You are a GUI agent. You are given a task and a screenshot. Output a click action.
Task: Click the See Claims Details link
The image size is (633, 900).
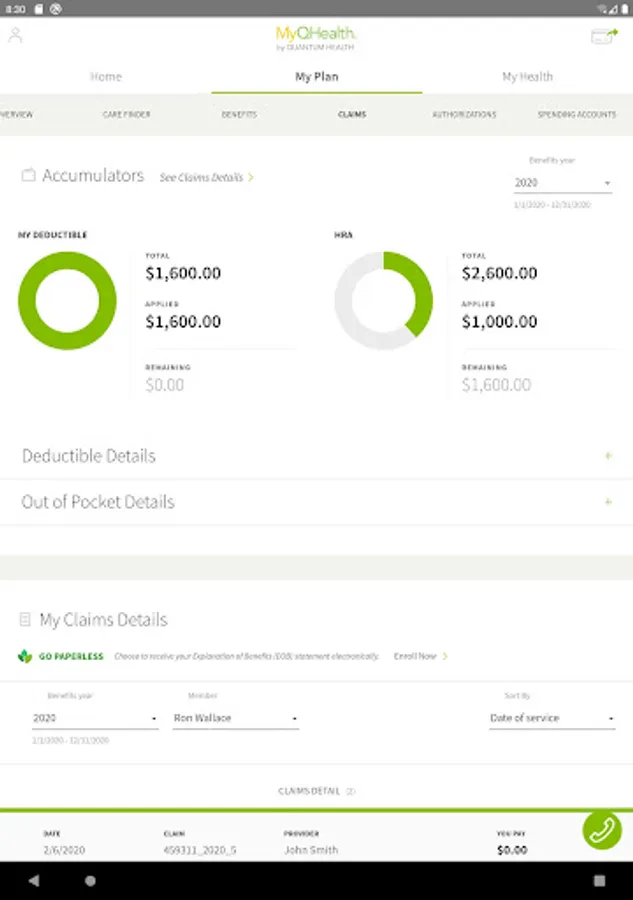tap(206, 177)
